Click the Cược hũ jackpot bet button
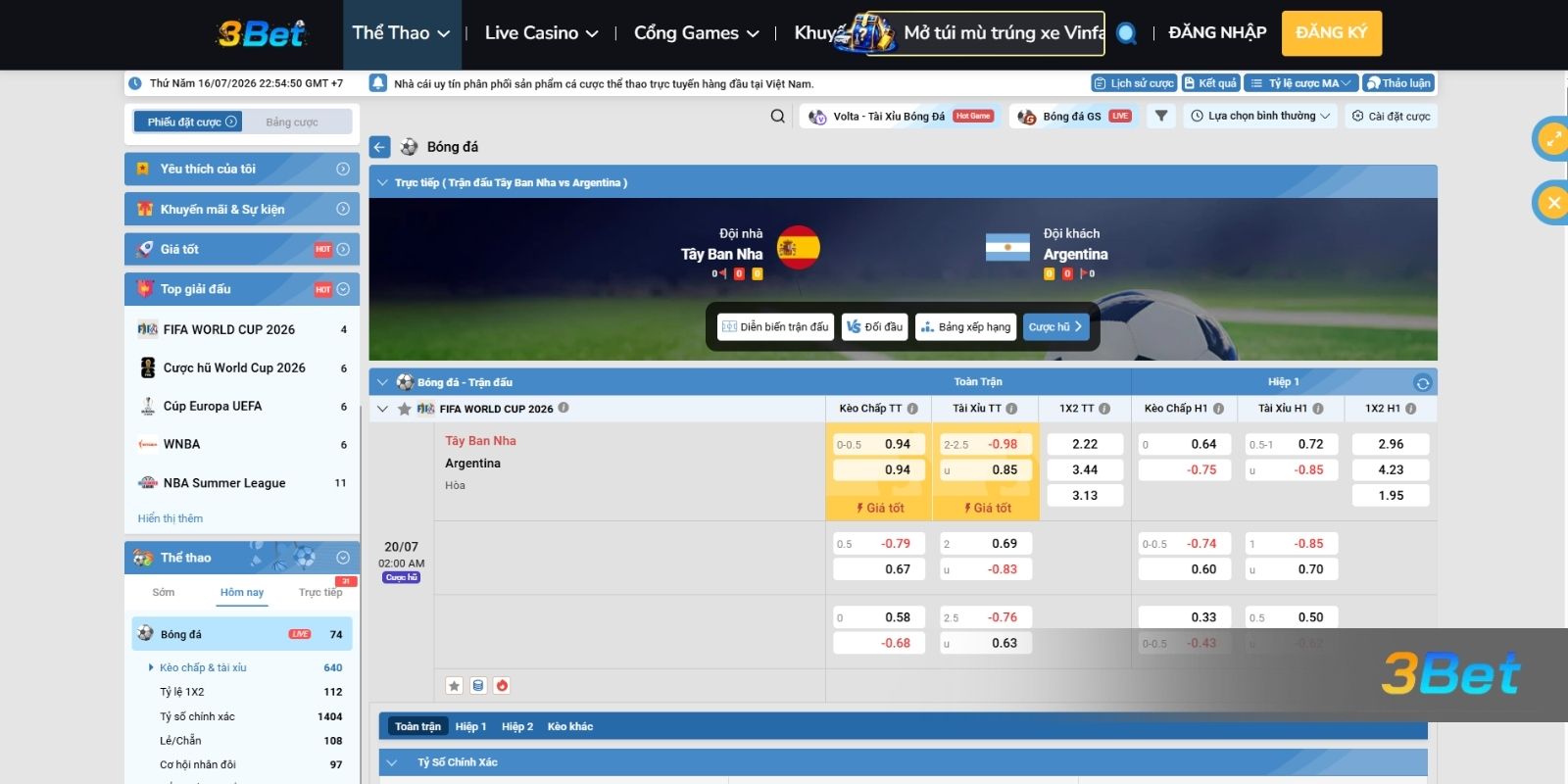Image resolution: width=1568 pixels, height=784 pixels. [1055, 326]
